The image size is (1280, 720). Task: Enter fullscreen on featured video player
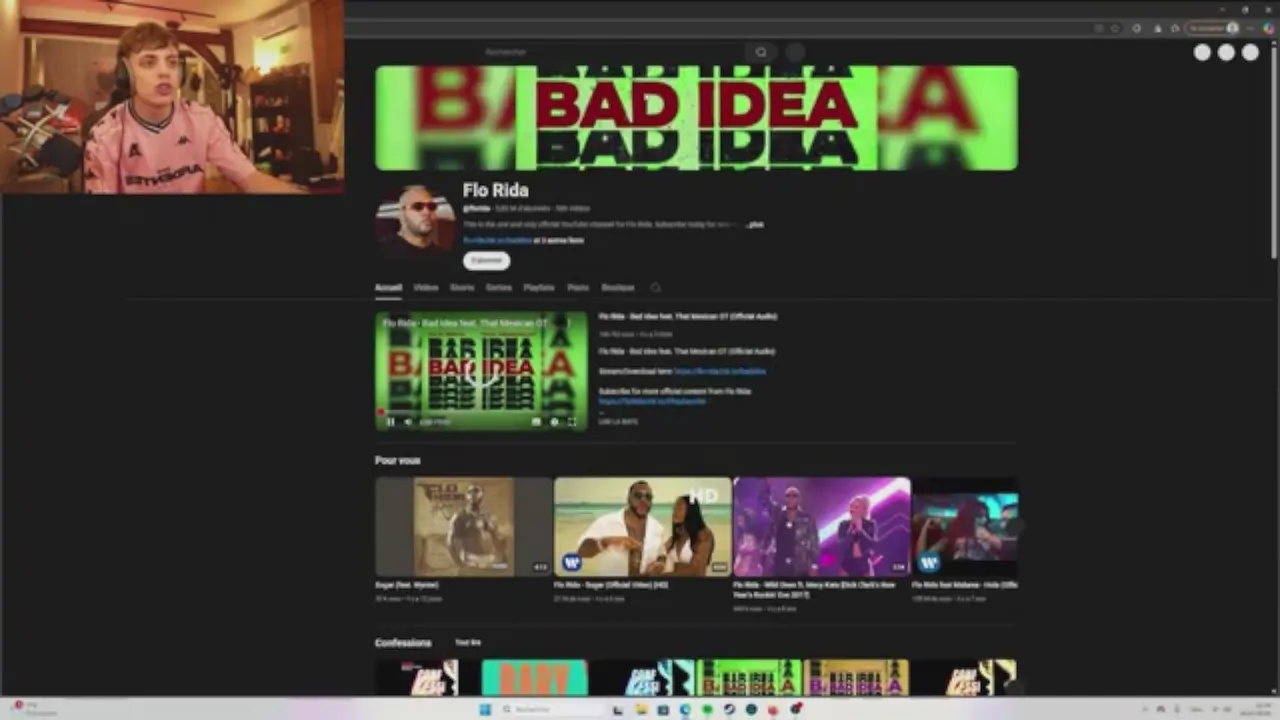[572, 422]
